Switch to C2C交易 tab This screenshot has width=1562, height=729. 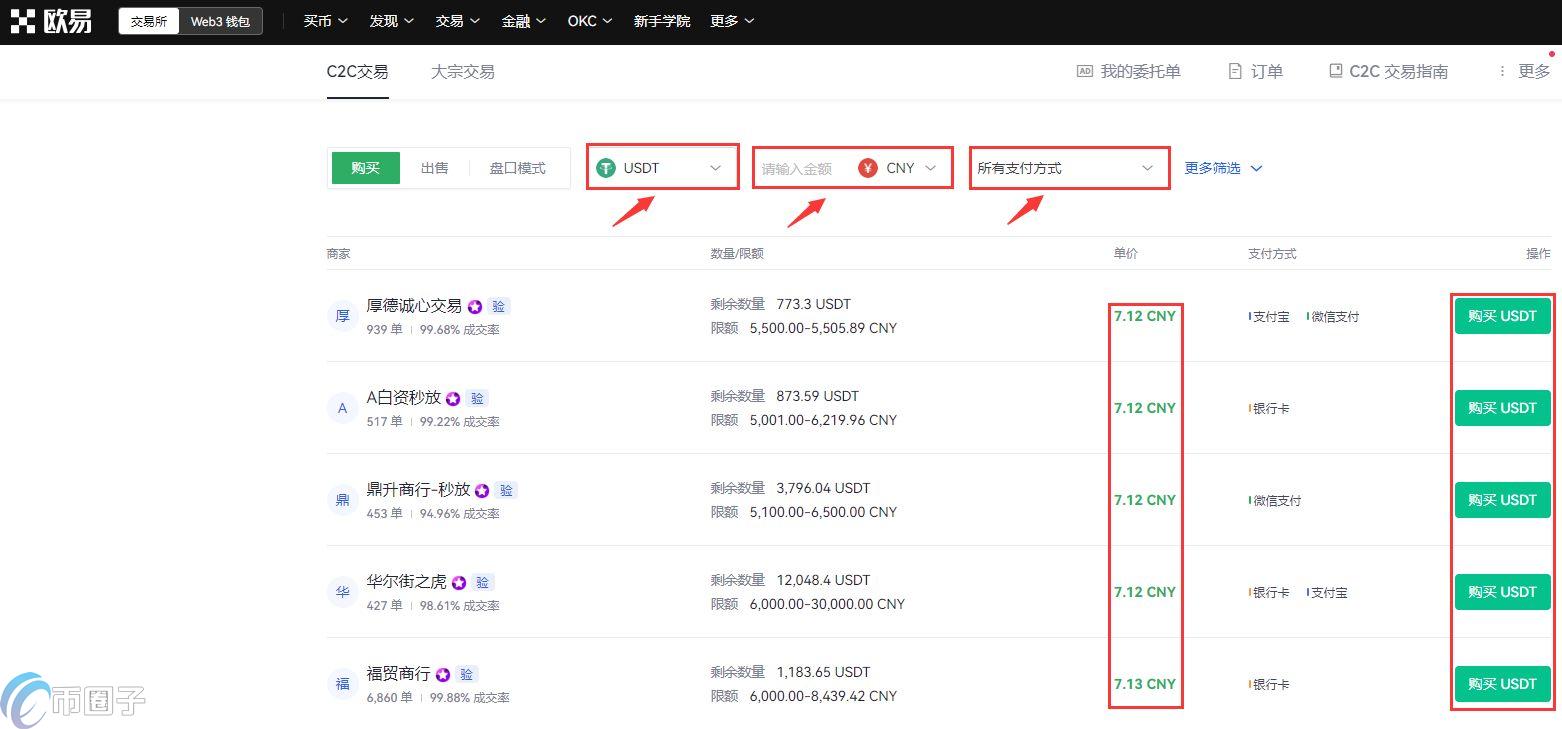pyautogui.click(x=358, y=72)
